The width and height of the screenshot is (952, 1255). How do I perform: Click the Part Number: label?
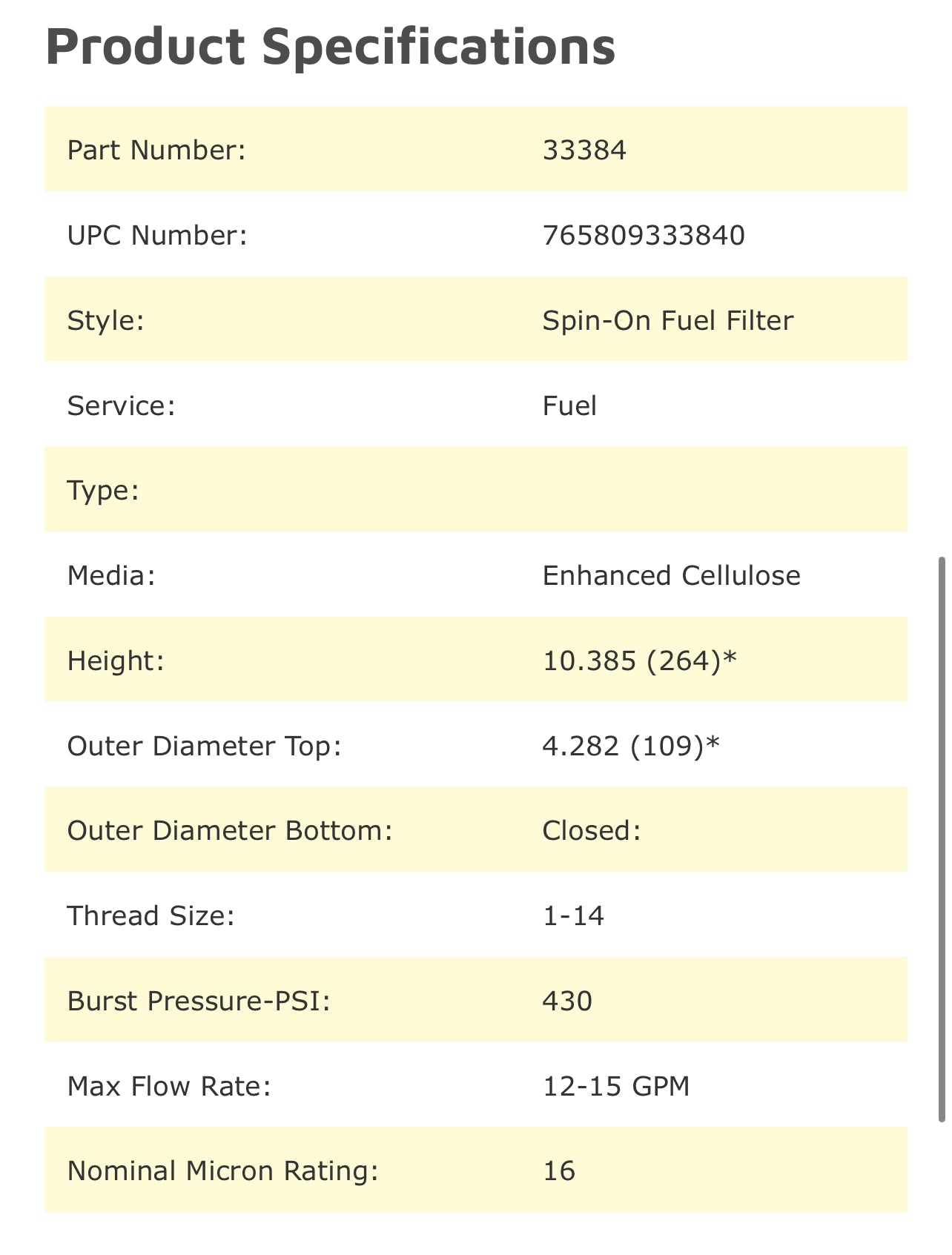pyautogui.click(x=156, y=150)
